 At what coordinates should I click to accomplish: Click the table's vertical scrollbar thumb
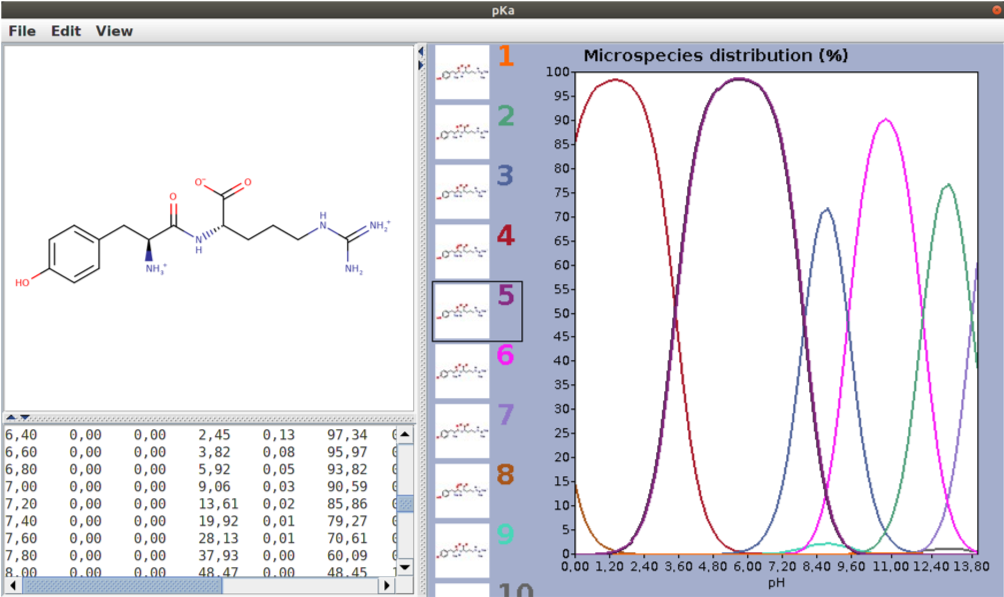[x=405, y=503]
